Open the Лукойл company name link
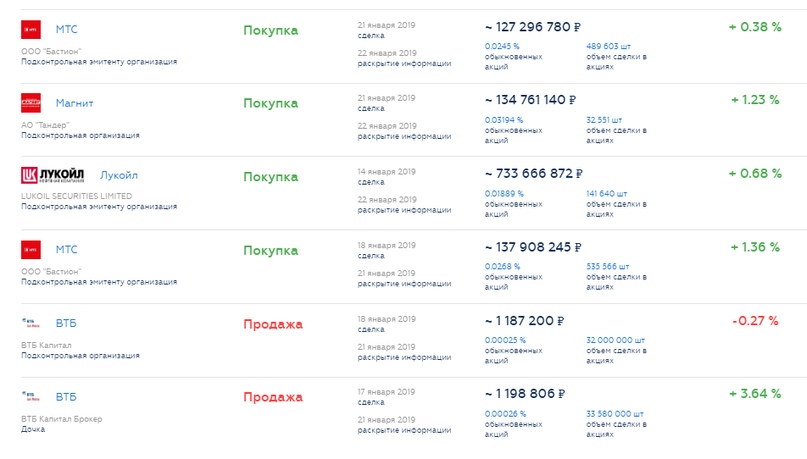The image size is (807, 459). coord(120,175)
